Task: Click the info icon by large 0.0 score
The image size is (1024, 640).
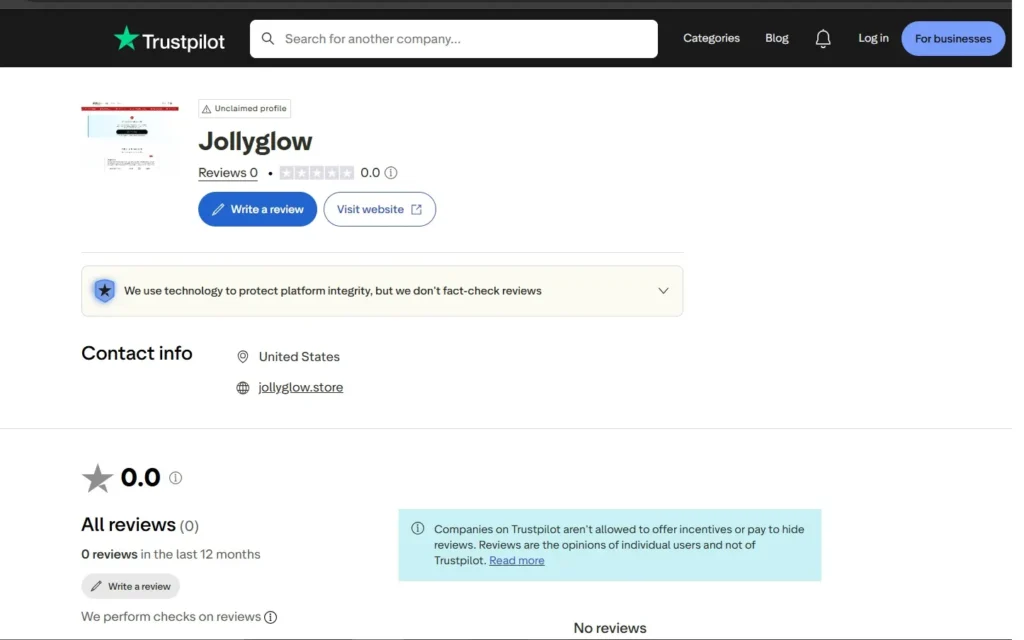Action: [175, 478]
